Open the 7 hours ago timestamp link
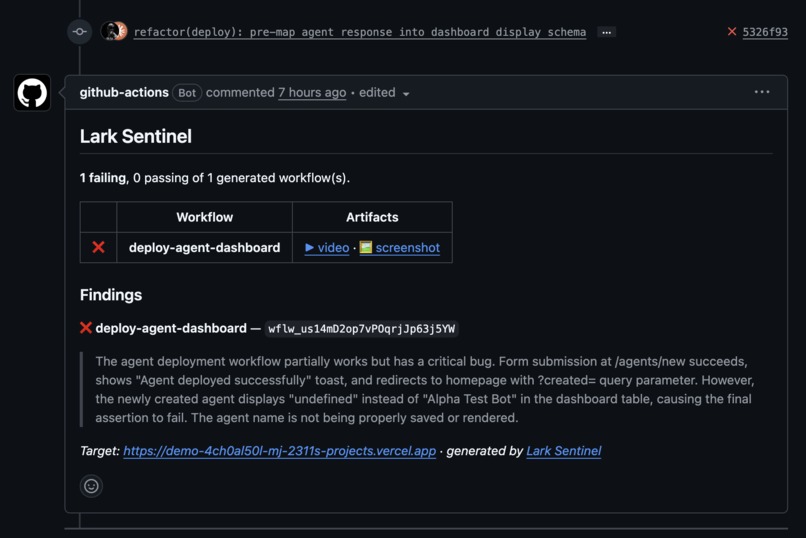This screenshot has height=538, width=806. [312, 92]
